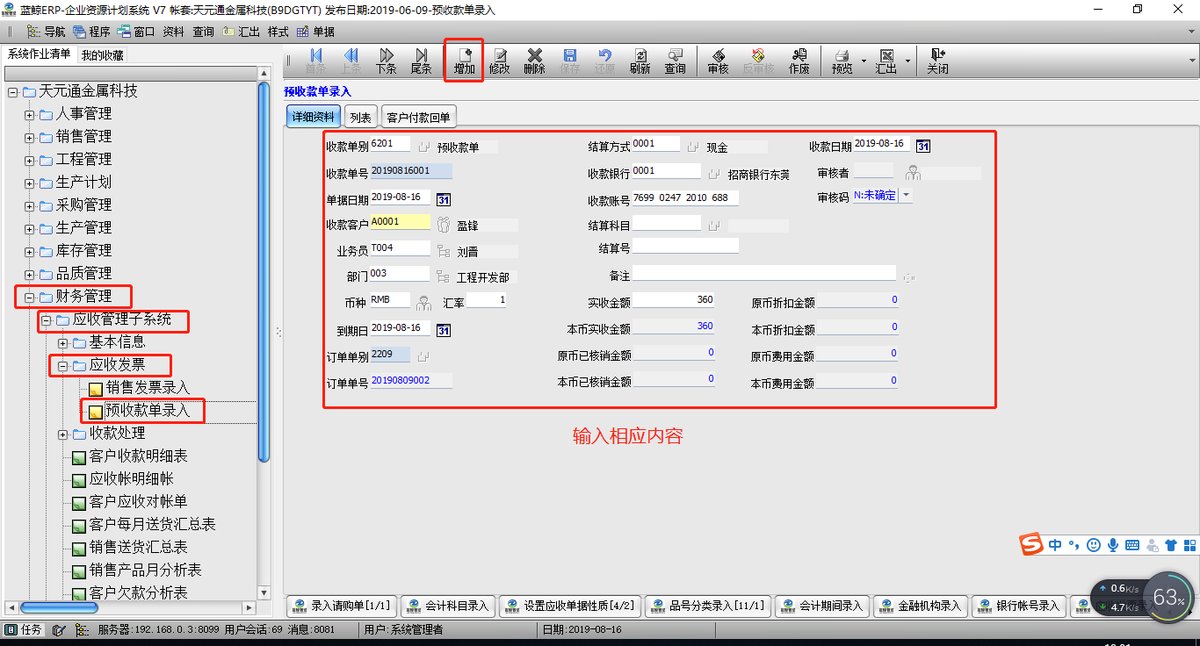Viewport: 1200px width, 646px height.
Task: Open calendar picker for 到期日
Action: tap(443, 330)
